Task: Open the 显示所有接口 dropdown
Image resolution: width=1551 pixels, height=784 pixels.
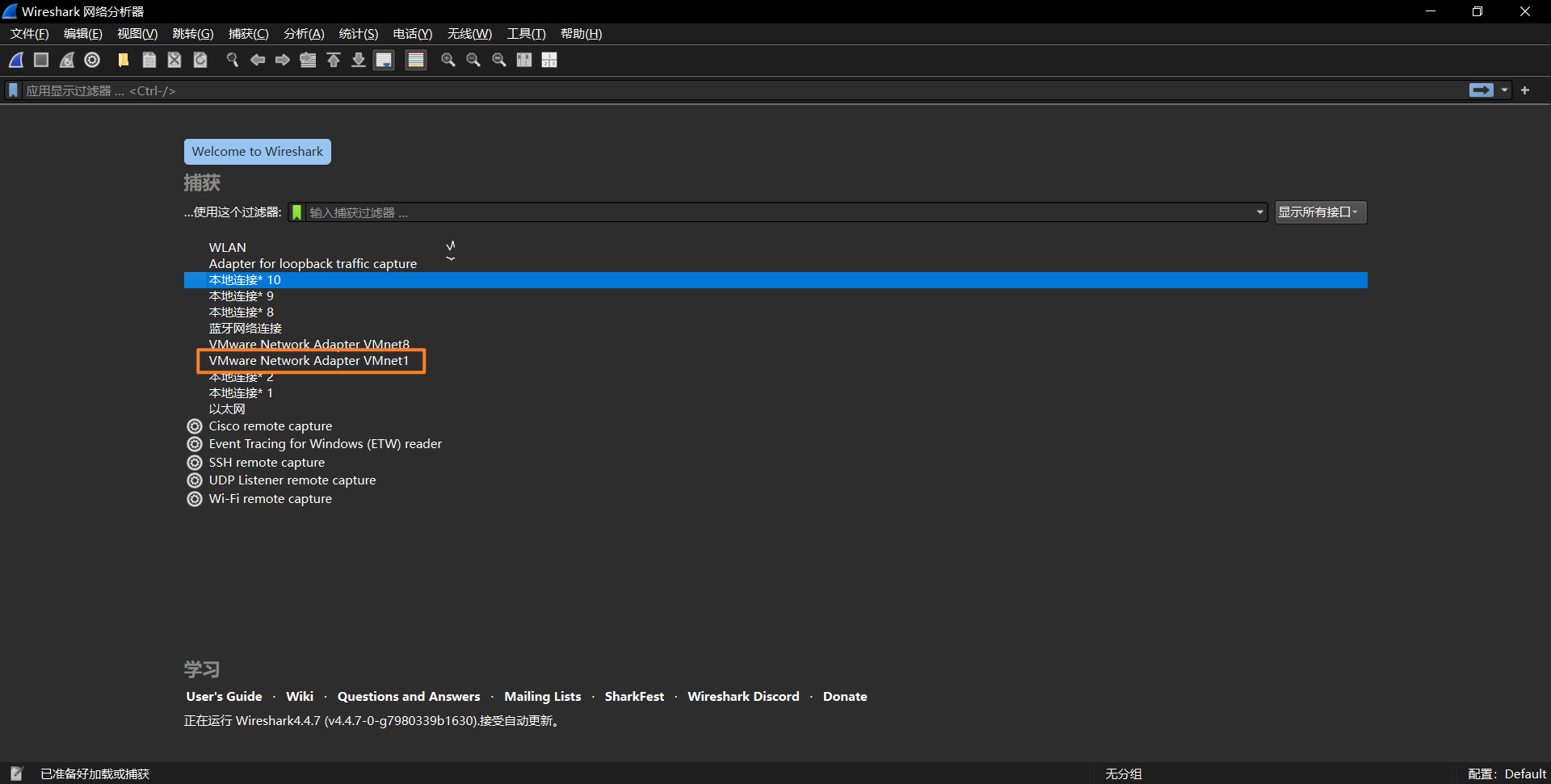Action: coord(1321,212)
